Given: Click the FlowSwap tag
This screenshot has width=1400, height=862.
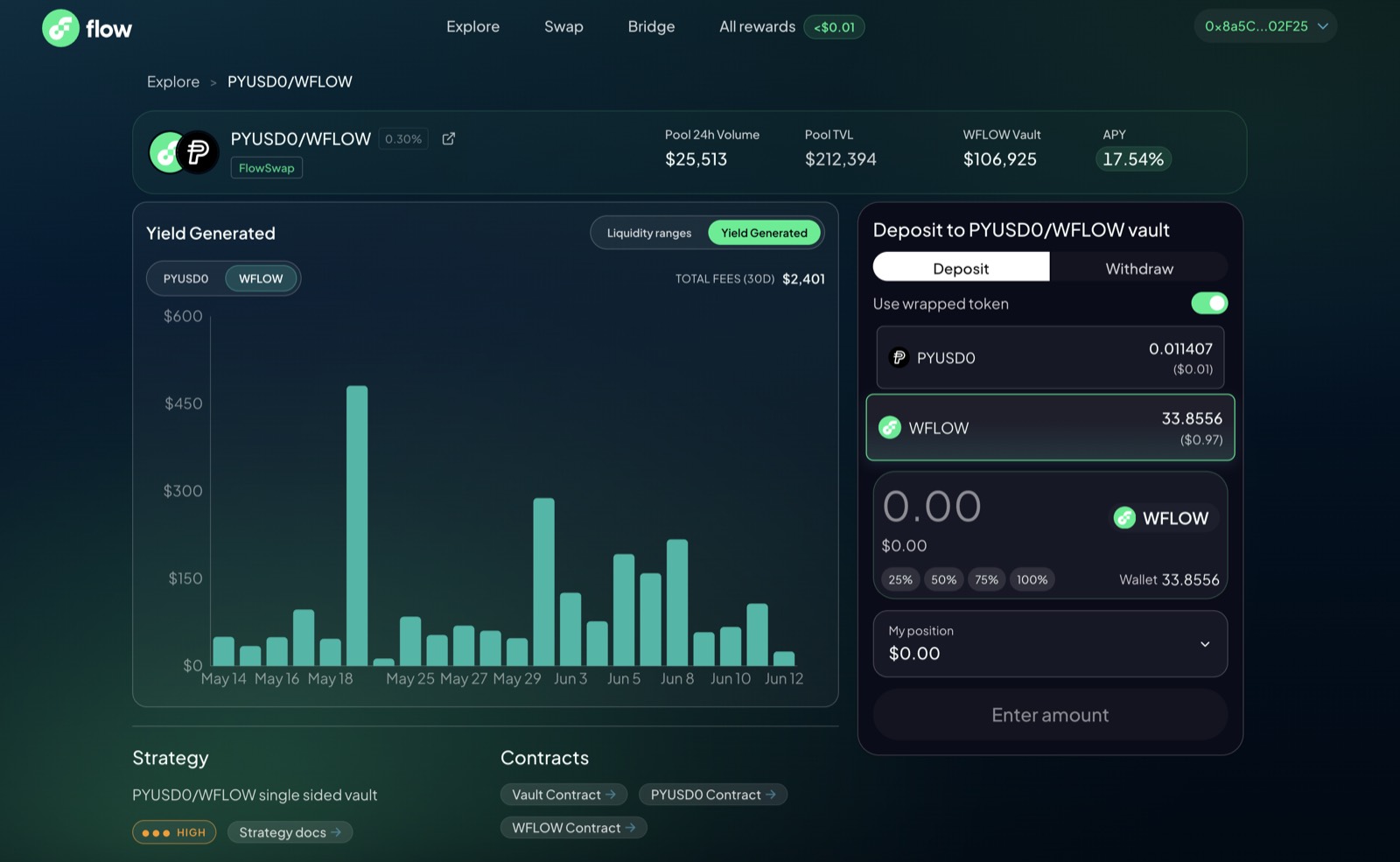Looking at the screenshot, I should coord(267,168).
